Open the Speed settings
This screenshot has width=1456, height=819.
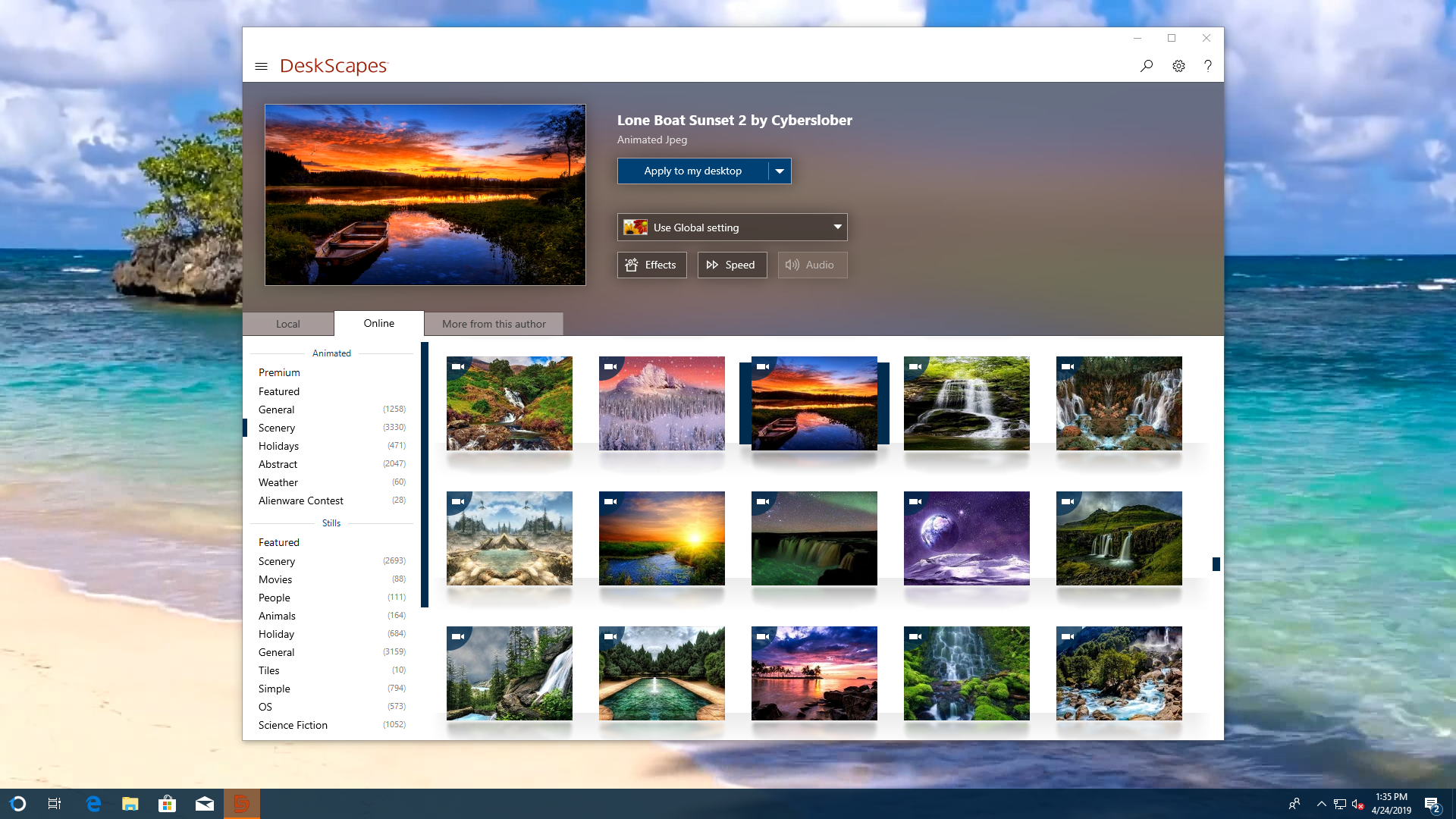pos(732,265)
